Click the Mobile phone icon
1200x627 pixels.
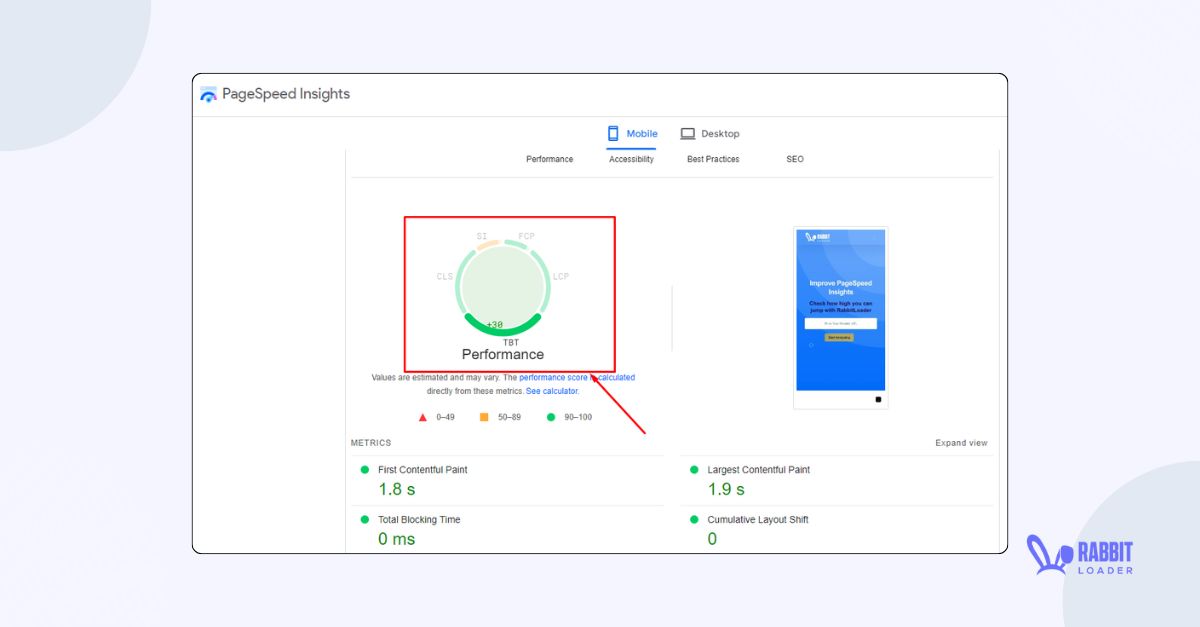(x=612, y=132)
